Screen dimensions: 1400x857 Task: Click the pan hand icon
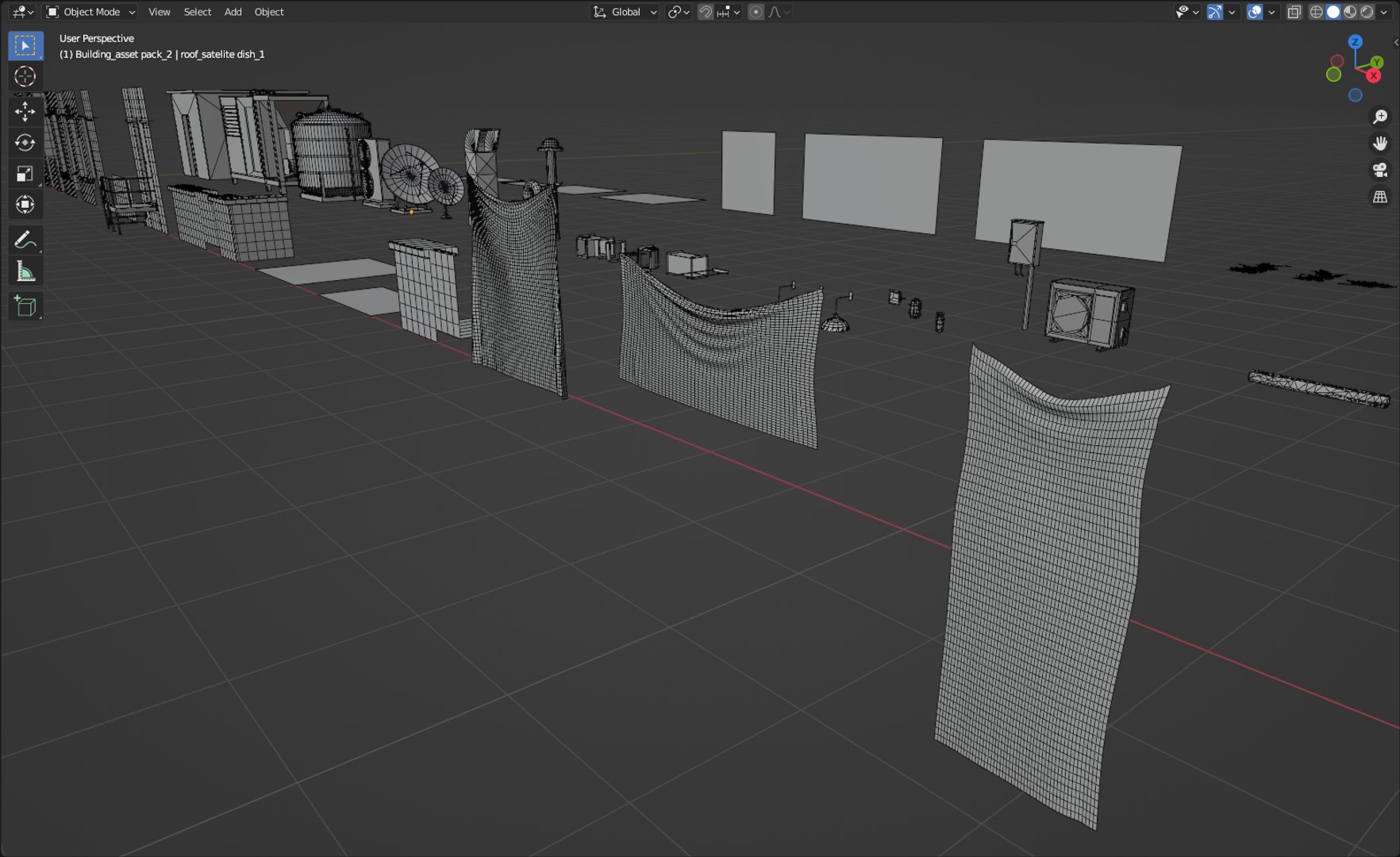coord(1380,143)
